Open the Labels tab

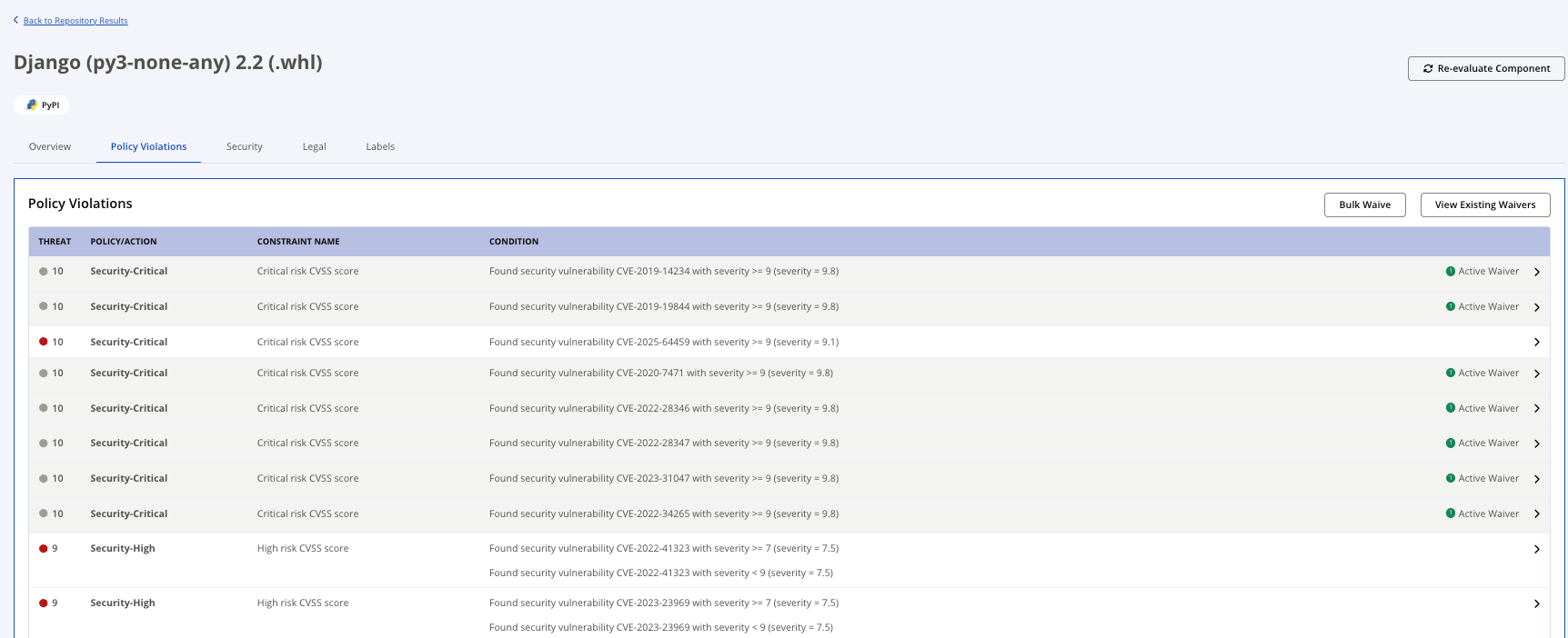[380, 146]
